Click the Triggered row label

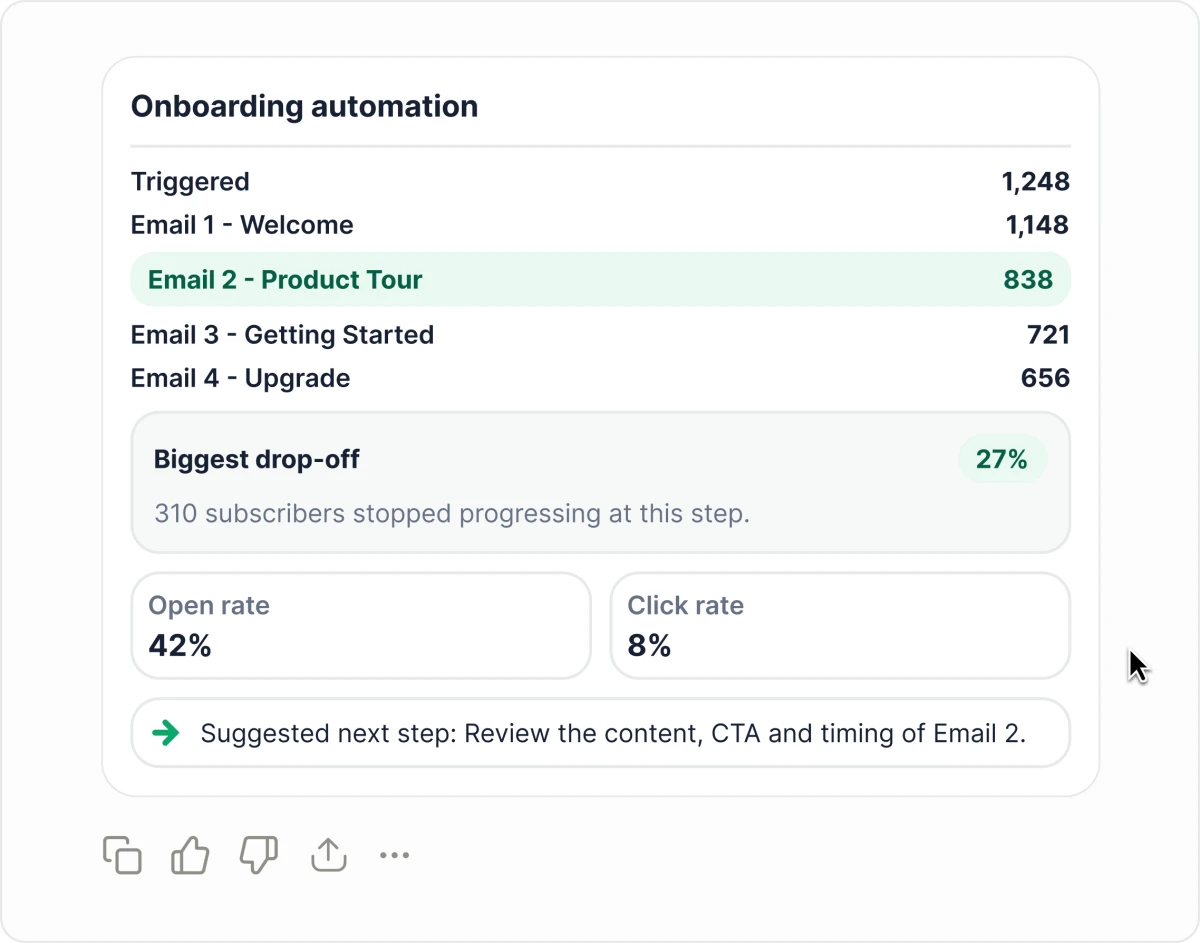[x=190, y=182]
